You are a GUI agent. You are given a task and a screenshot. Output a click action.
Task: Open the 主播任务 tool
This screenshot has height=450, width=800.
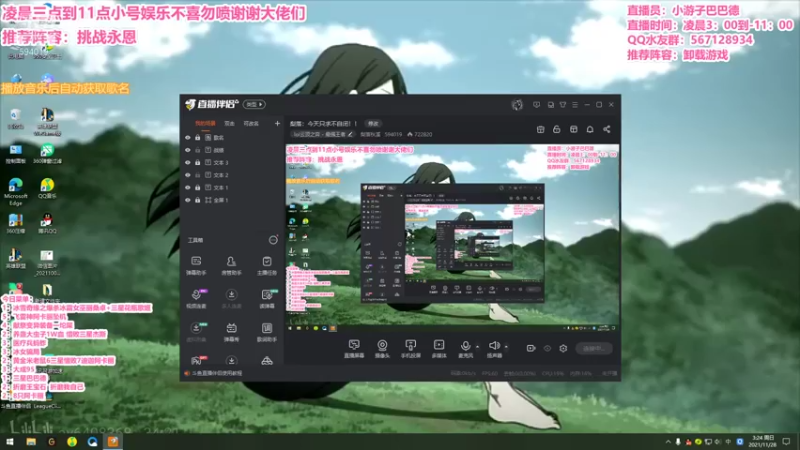coord(266,266)
